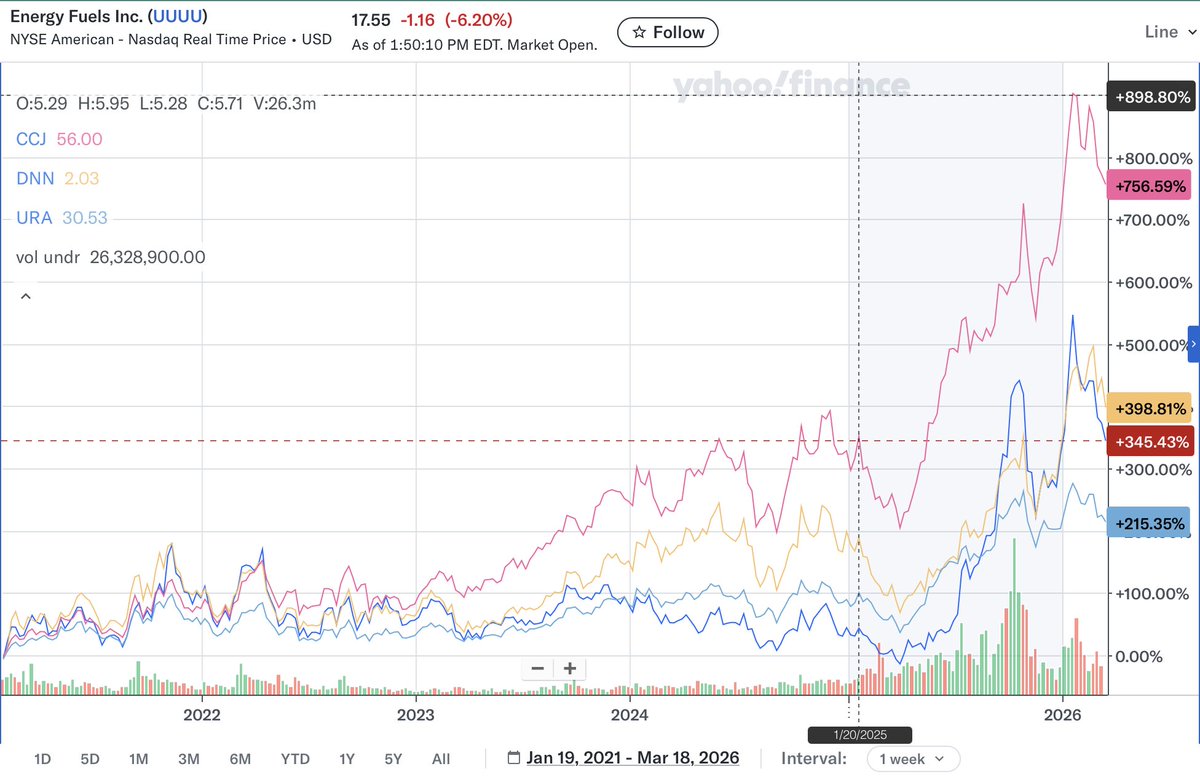The height and width of the screenshot is (777, 1200).
Task: Select the 6M range
Action: pyautogui.click(x=239, y=759)
